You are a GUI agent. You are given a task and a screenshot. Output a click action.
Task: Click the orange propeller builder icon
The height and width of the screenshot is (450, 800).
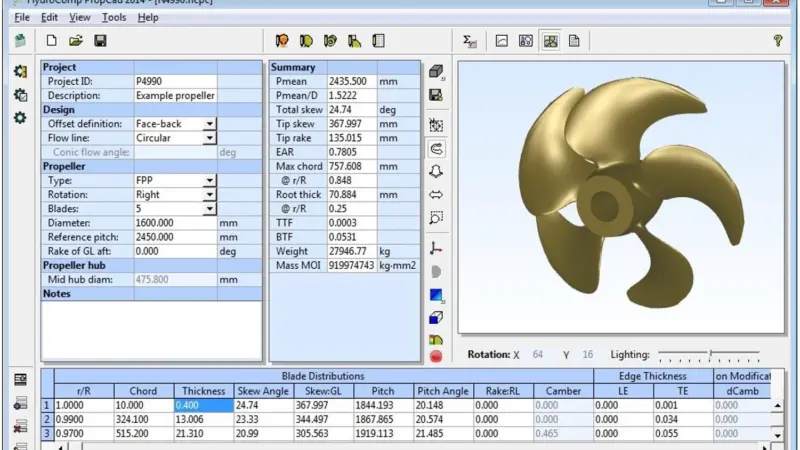pyautogui.click(x=282, y=41)
